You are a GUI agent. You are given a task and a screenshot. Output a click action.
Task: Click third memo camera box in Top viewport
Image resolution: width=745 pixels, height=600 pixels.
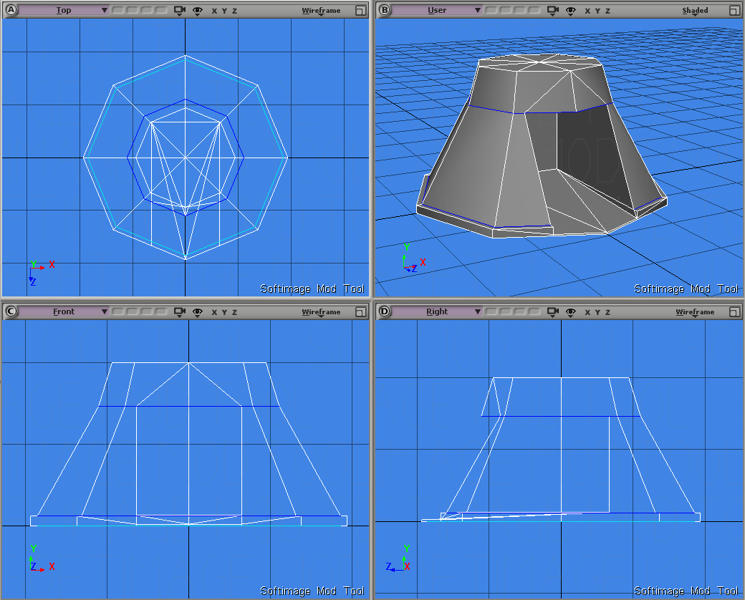[x=147, y=10]
